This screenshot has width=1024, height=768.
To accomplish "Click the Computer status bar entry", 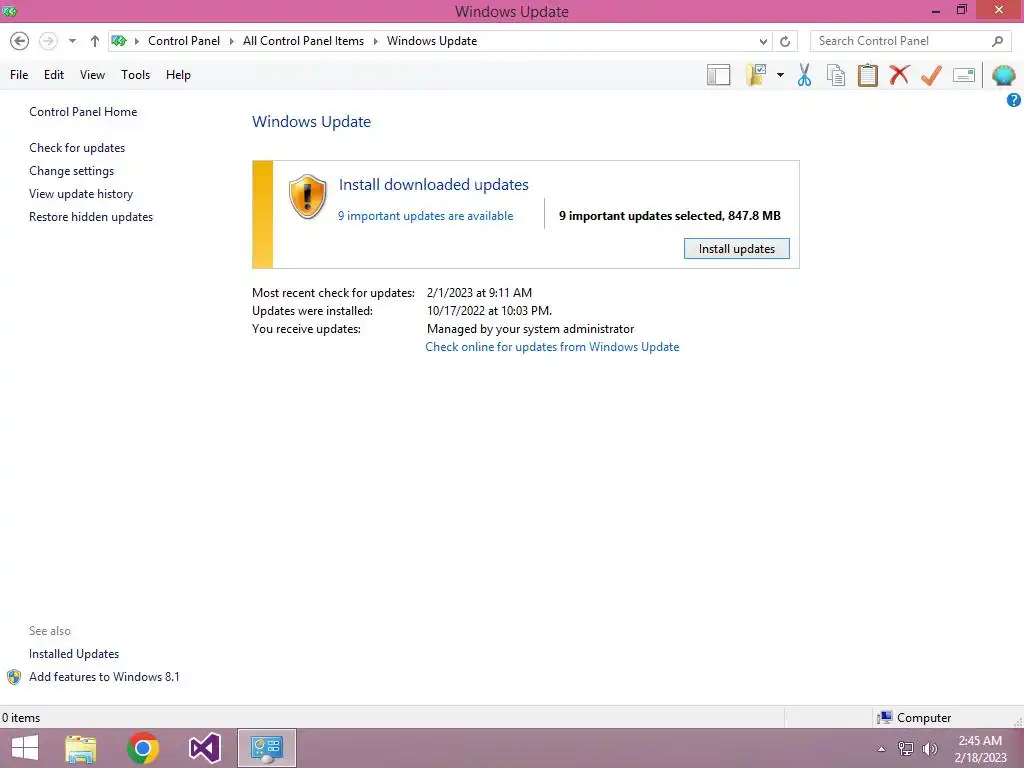I will click(914, 718).
